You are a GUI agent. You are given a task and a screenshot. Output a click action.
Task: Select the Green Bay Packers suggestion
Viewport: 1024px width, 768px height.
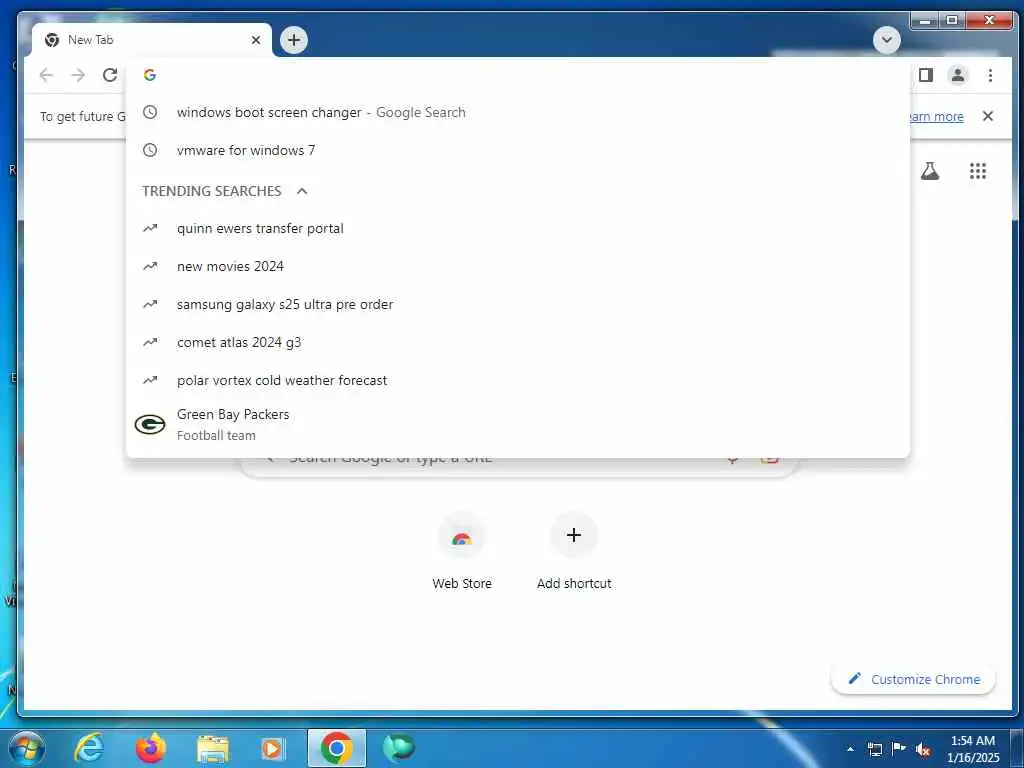point(517,424)
